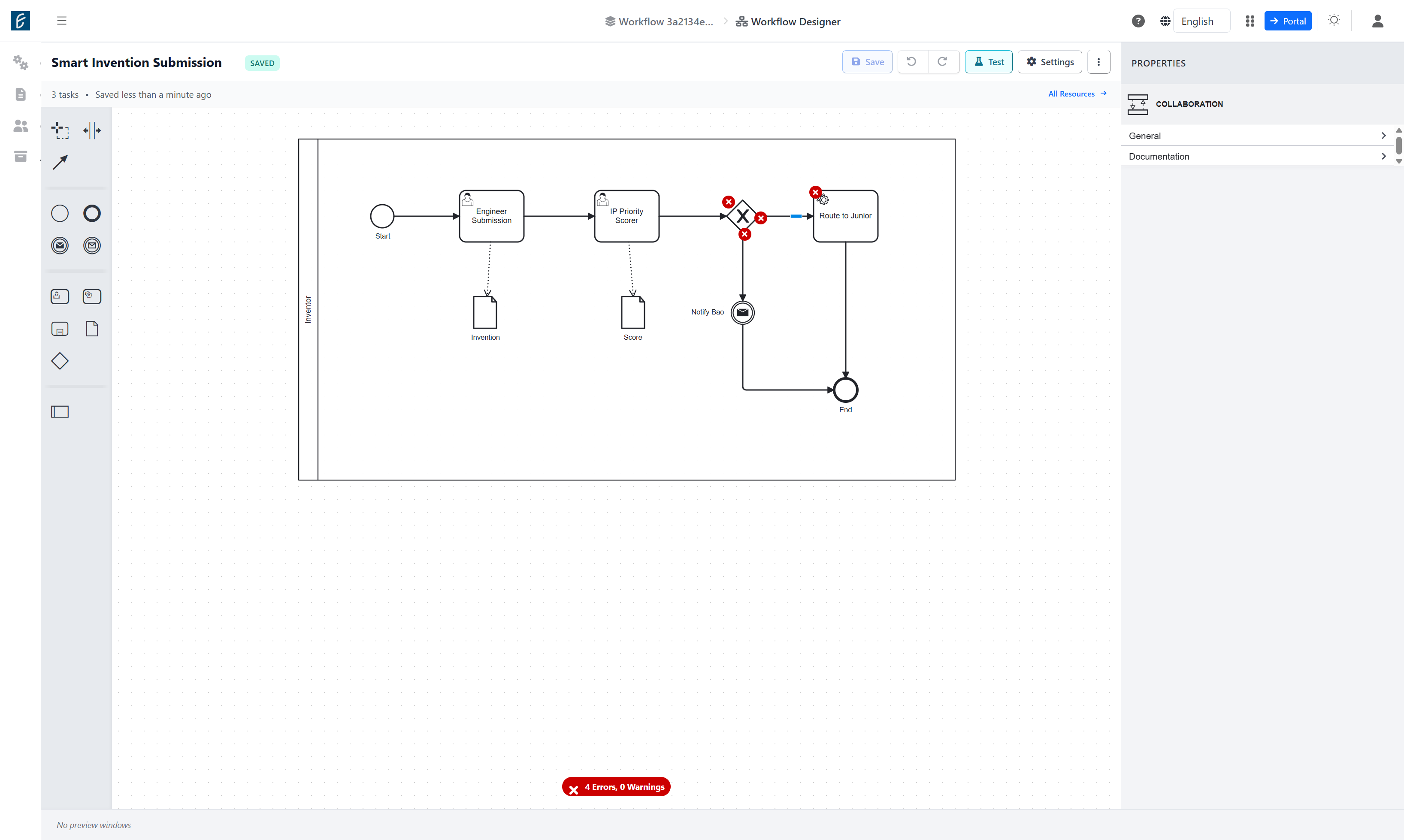This screenshot has height=840, width=1404.
Task: Select the exclusive gateway diamond
Action: click(743, 216)
